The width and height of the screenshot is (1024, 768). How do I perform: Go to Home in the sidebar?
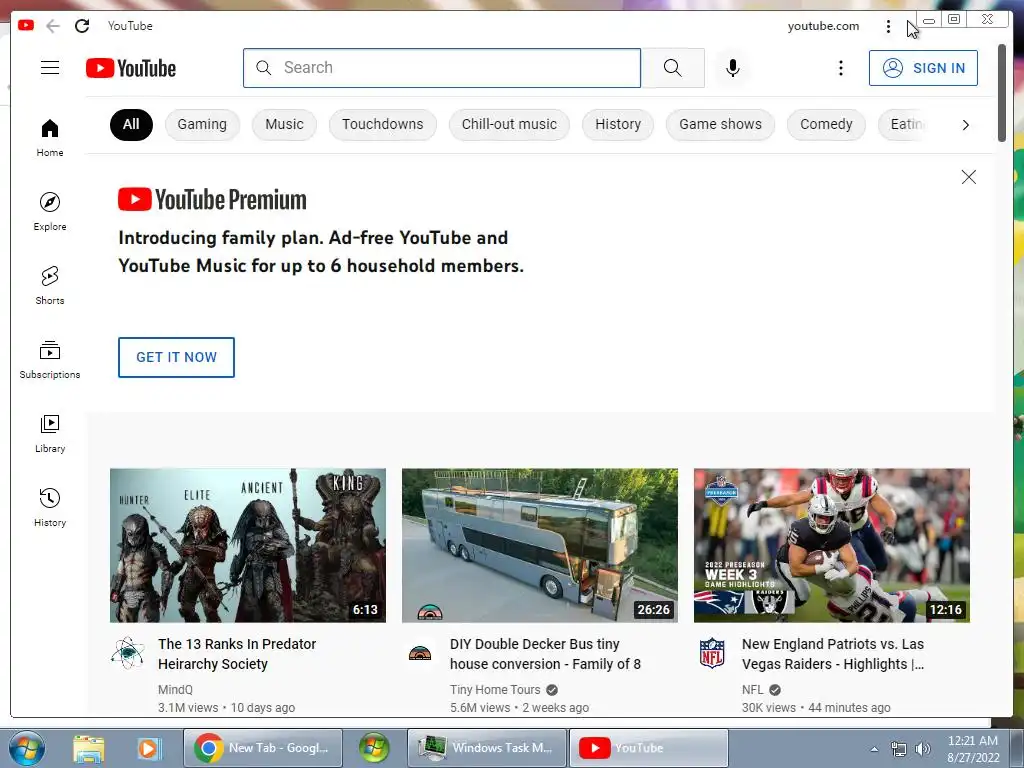pyautogui.click(x=50, y=138)
